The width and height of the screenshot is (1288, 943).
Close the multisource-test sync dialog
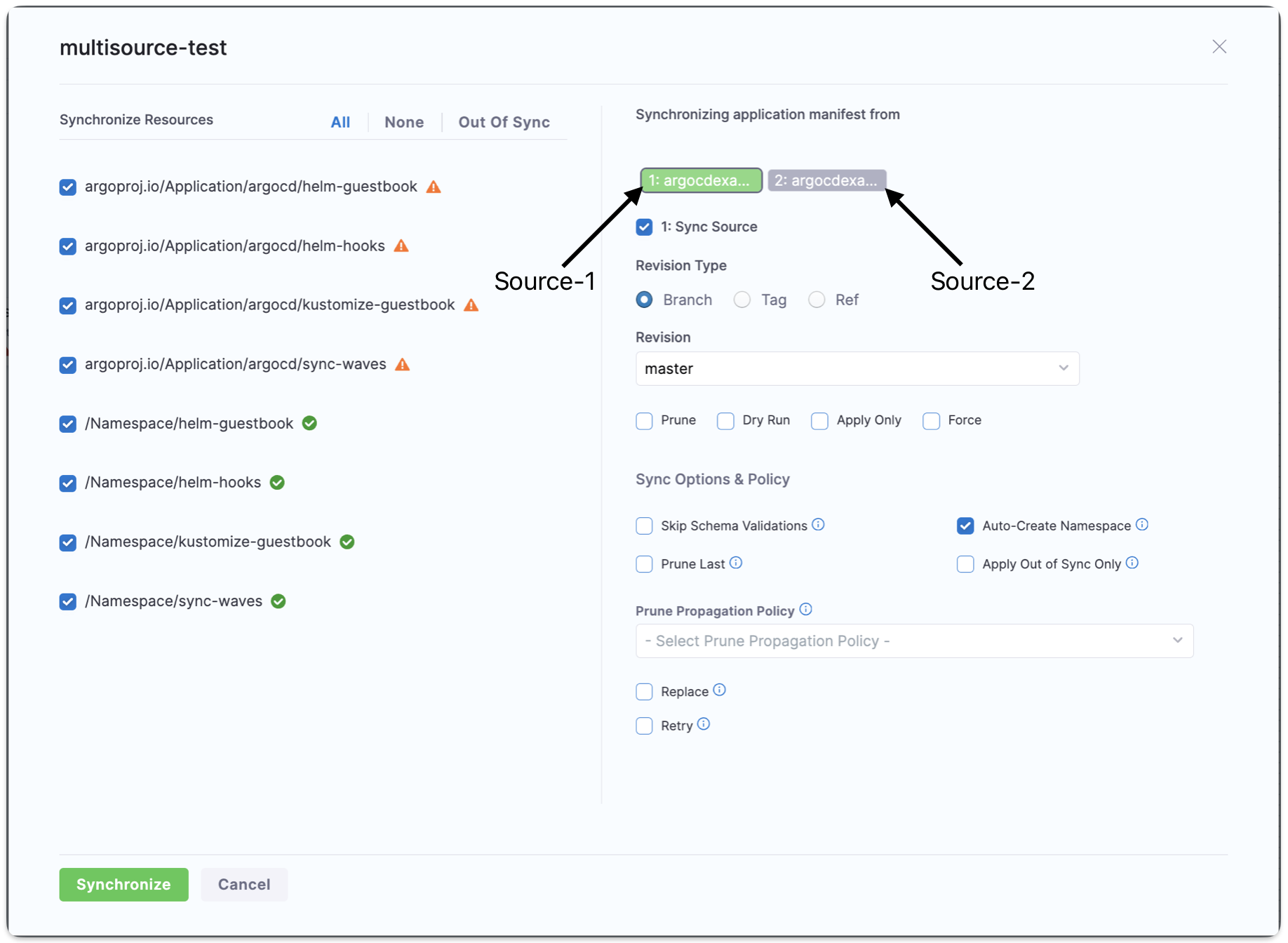click(x=1219, y=47)
